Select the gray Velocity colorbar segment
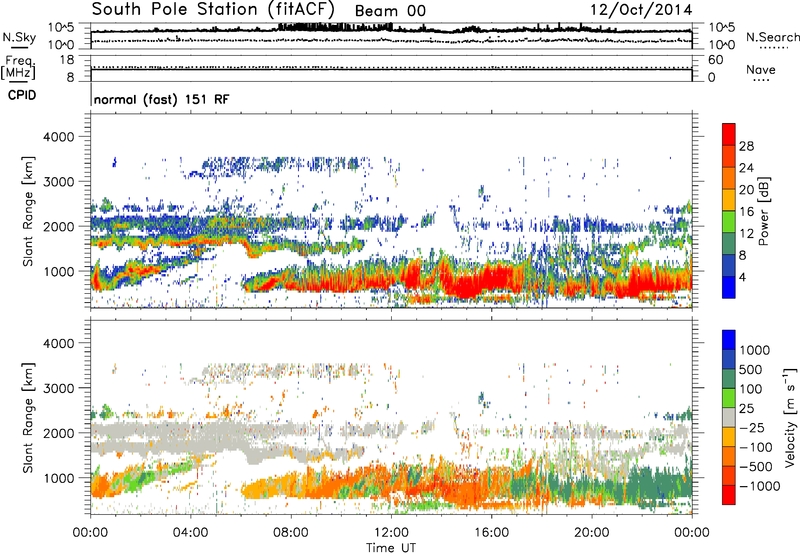This screenshot has width=800, height=554. pos(729,417)
